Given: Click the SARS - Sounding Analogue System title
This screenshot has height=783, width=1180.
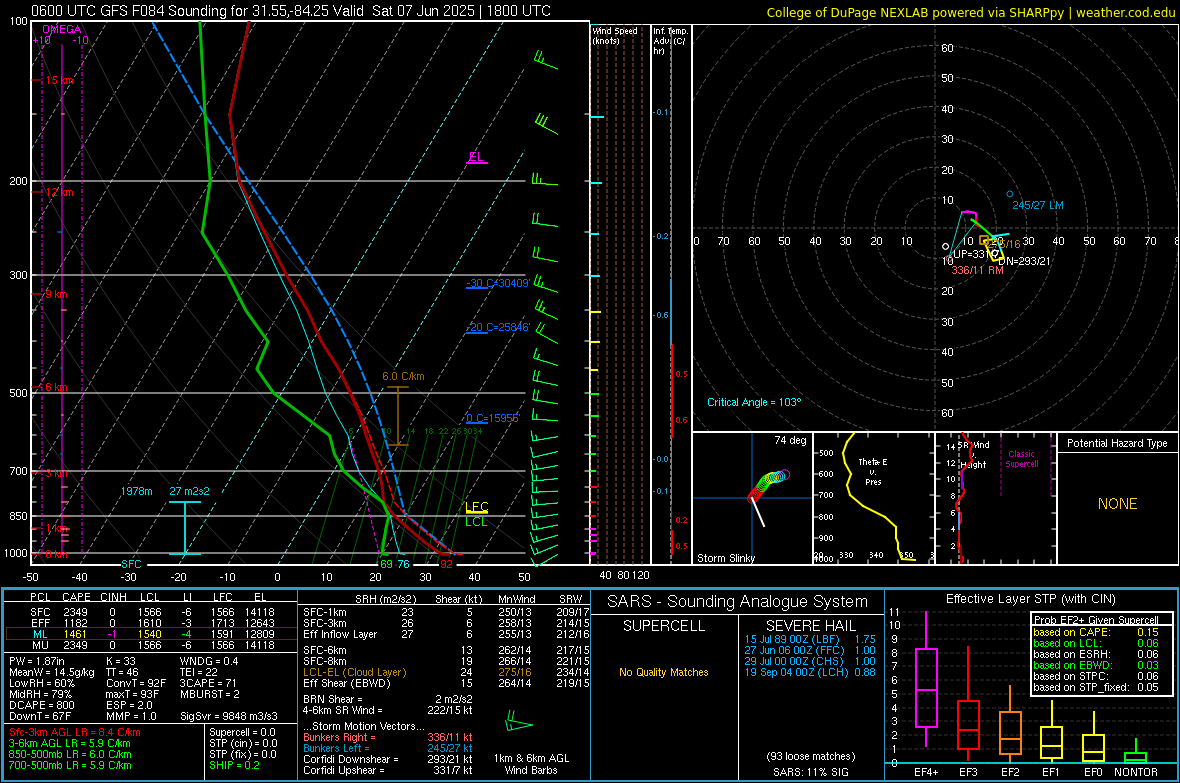Looking at the screenshot, I should click(738, 602).
